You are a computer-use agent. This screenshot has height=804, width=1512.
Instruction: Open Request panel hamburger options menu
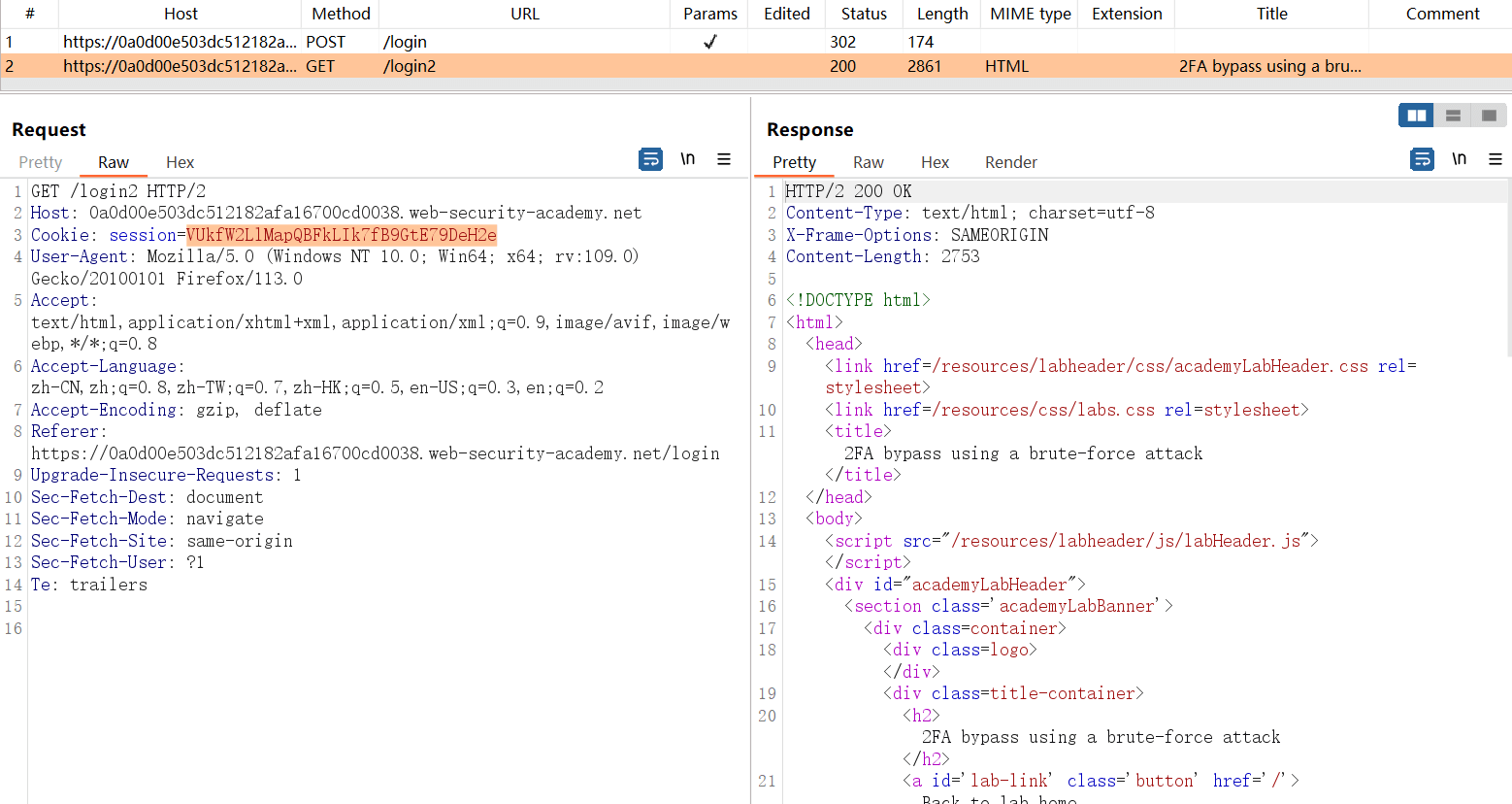coord(724,159)
